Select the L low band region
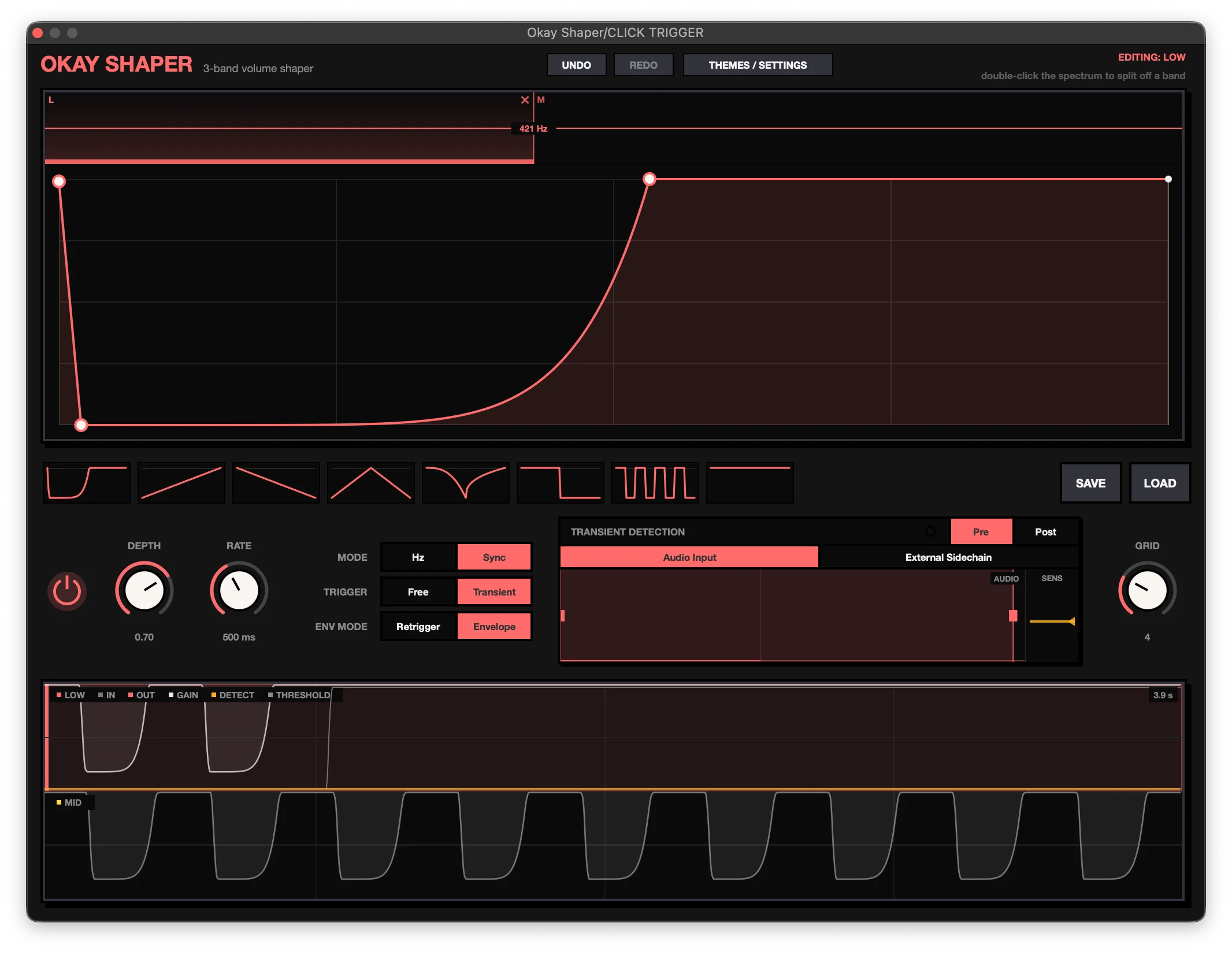This screenshot has height=953, width=1232. (289, 127)
